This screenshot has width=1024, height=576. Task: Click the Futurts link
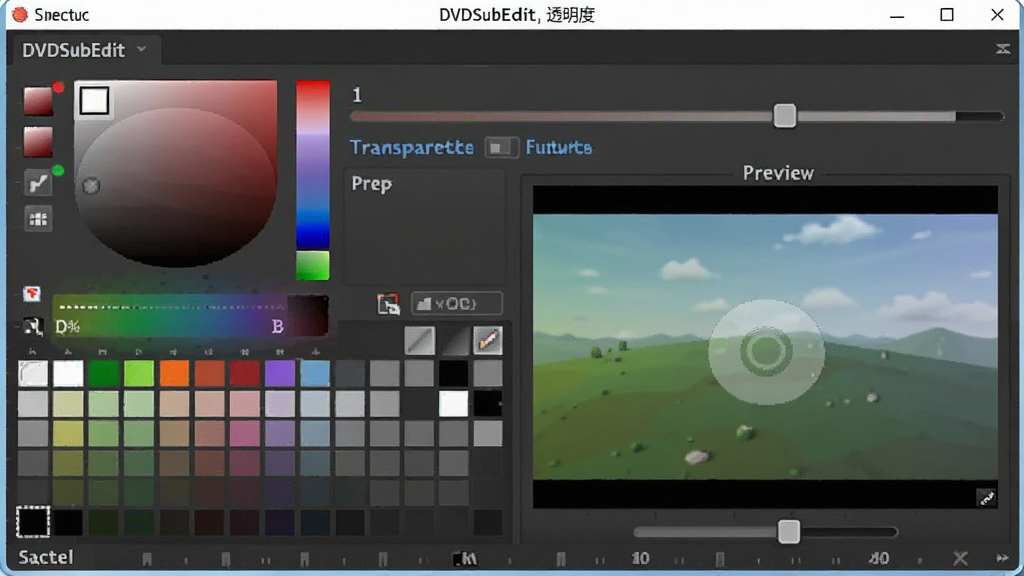(559, 148)
